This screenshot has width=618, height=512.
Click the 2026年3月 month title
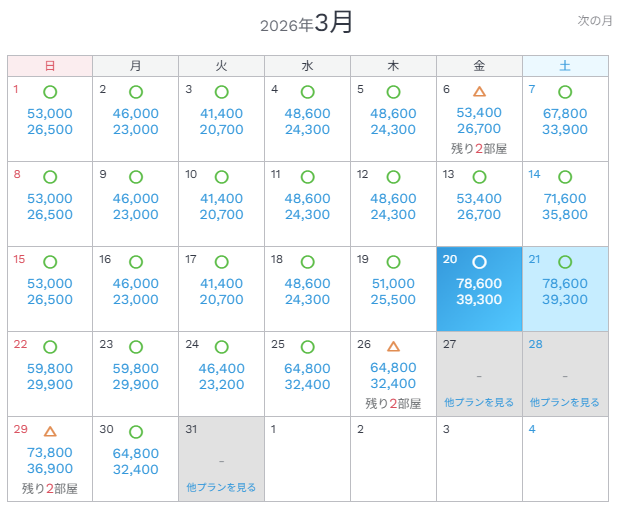click(307, 23)
